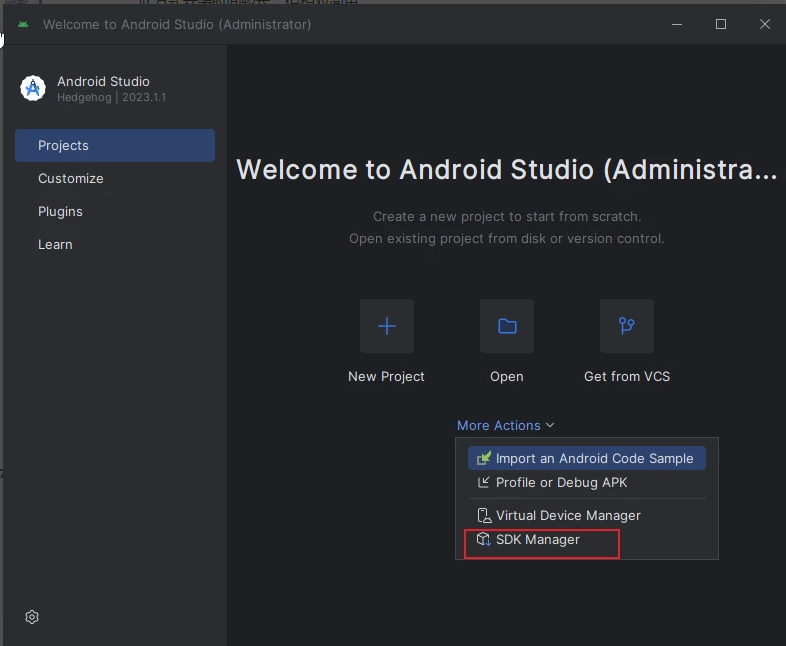Click the SDK Manager icon

pos(483,539)
